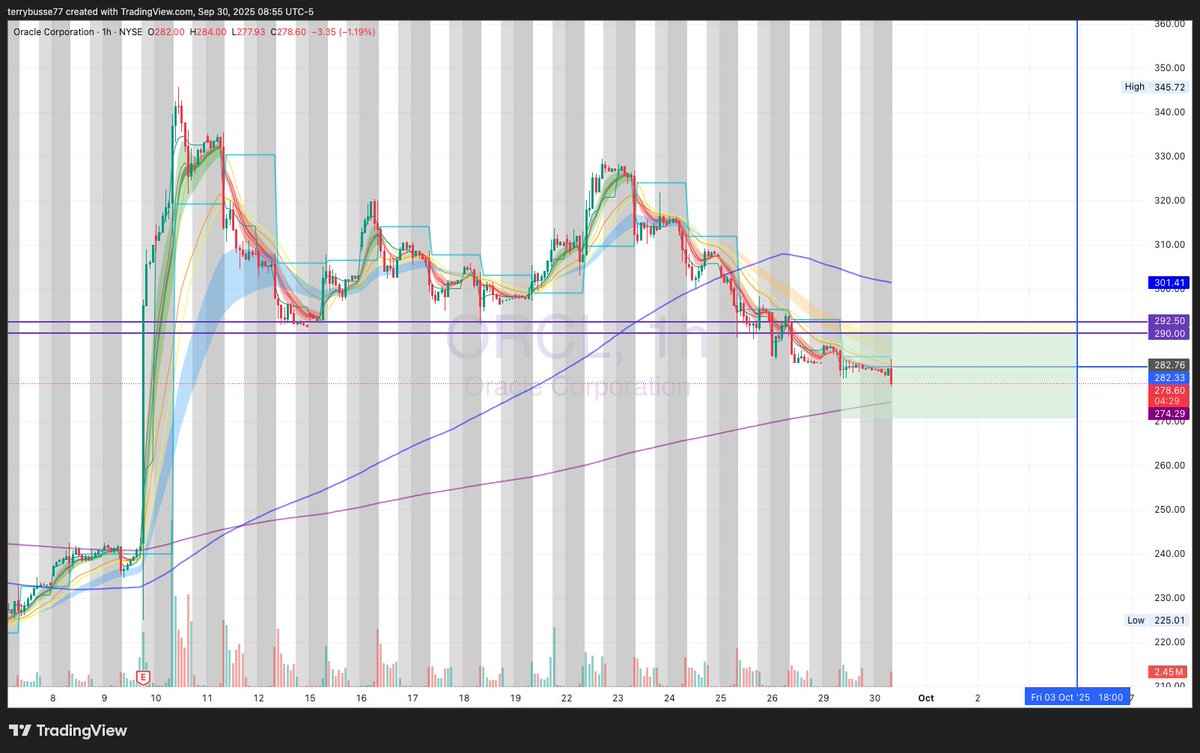Image resolution: width=1200 pixels, height=753 pixels.
Task: Select the blue 282.33 price label
Action: click(1168, 377)
